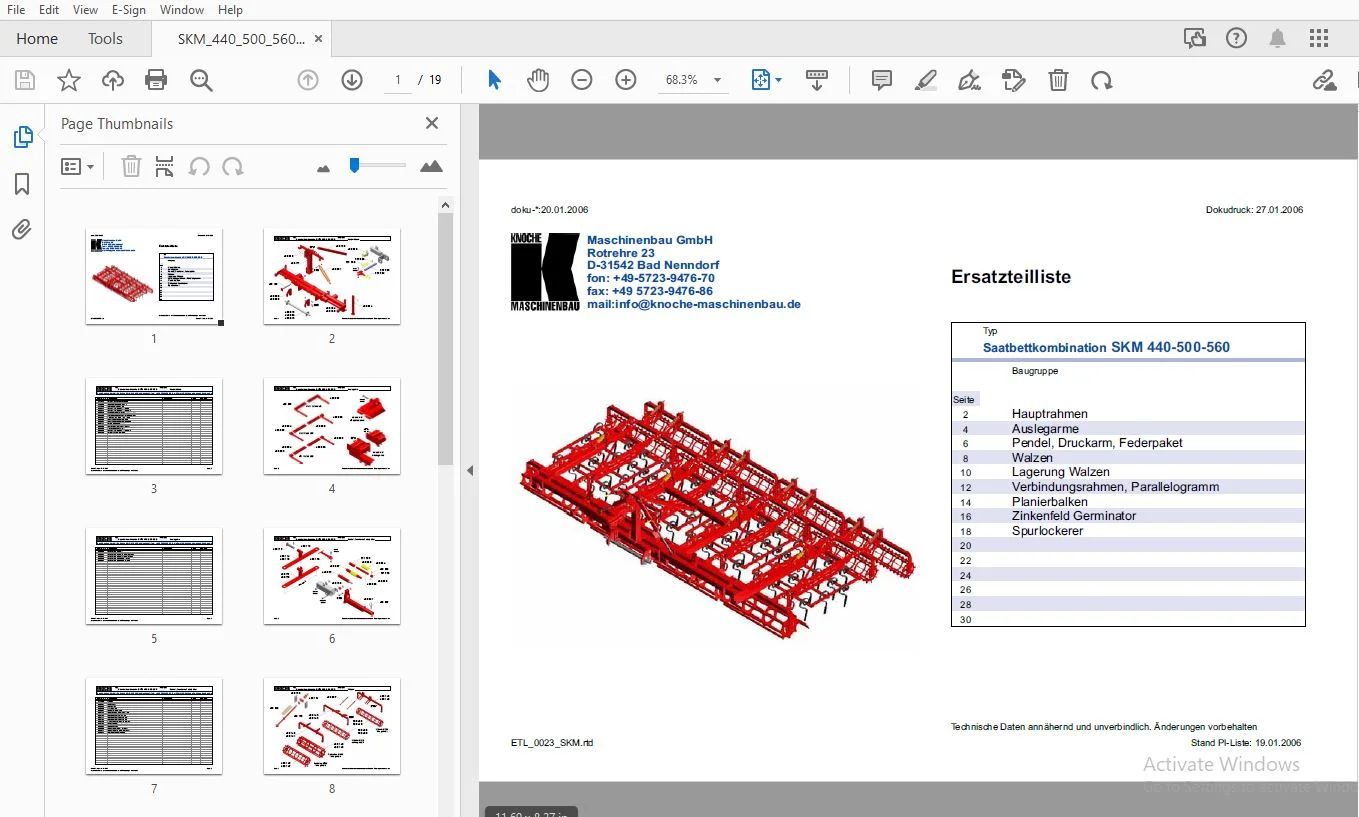
Task: Delete pages icon in thumbnails panel
Action: coord(131,166)
